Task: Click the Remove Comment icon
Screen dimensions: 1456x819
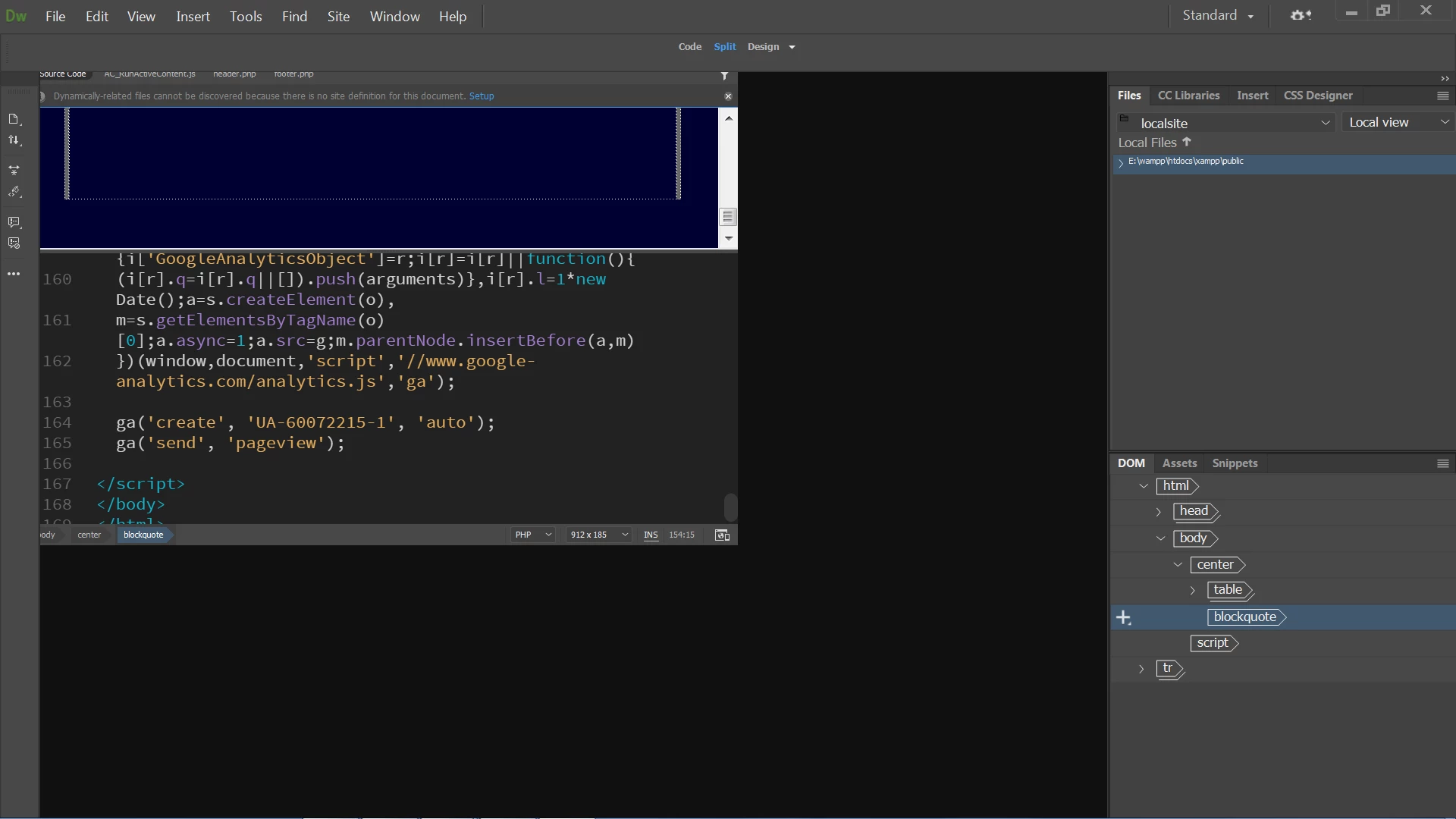Action: (14, 243)
